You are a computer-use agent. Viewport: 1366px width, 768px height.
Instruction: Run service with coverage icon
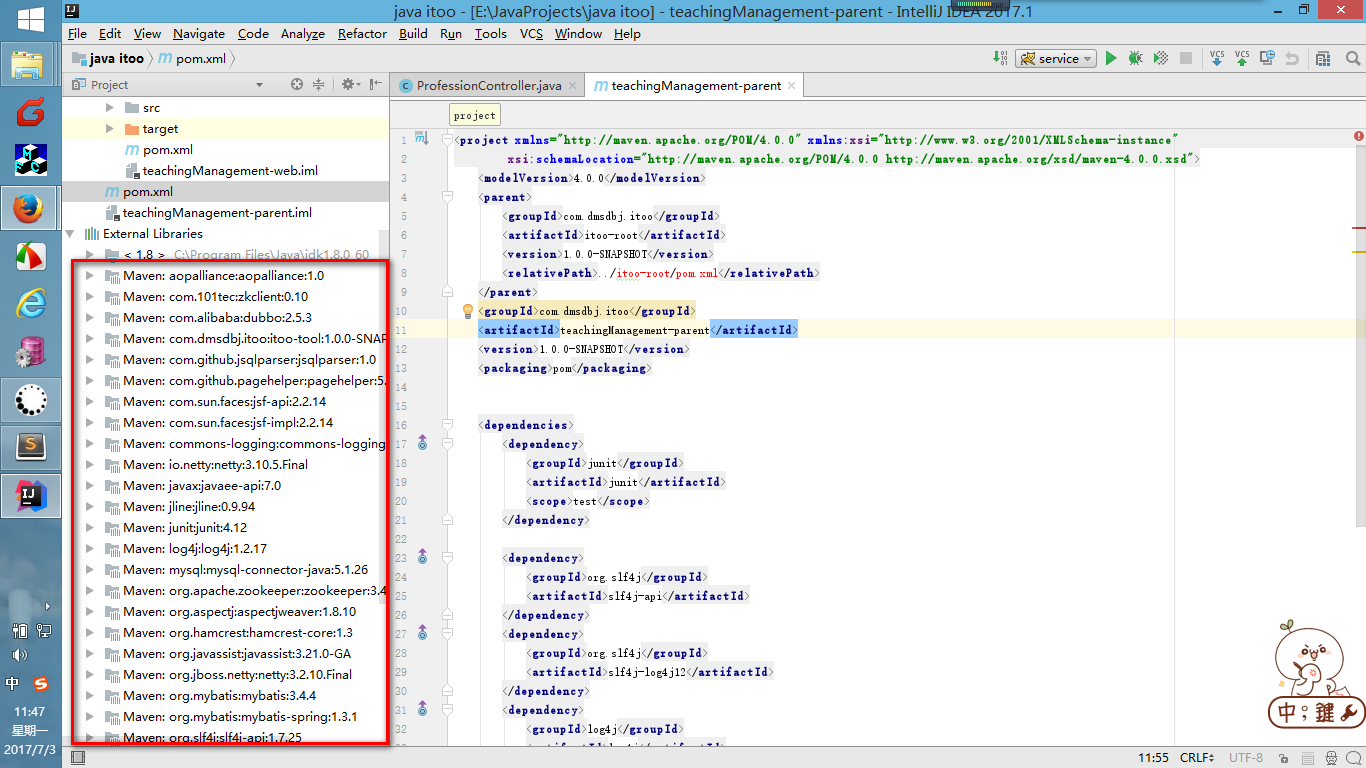[1161, 59]
